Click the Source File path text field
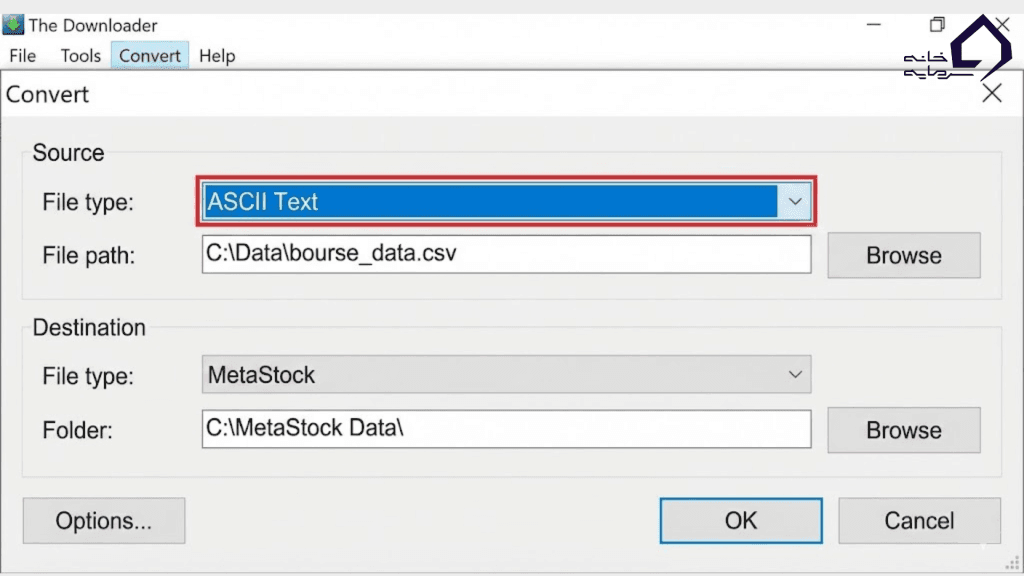 pos(506,254)
